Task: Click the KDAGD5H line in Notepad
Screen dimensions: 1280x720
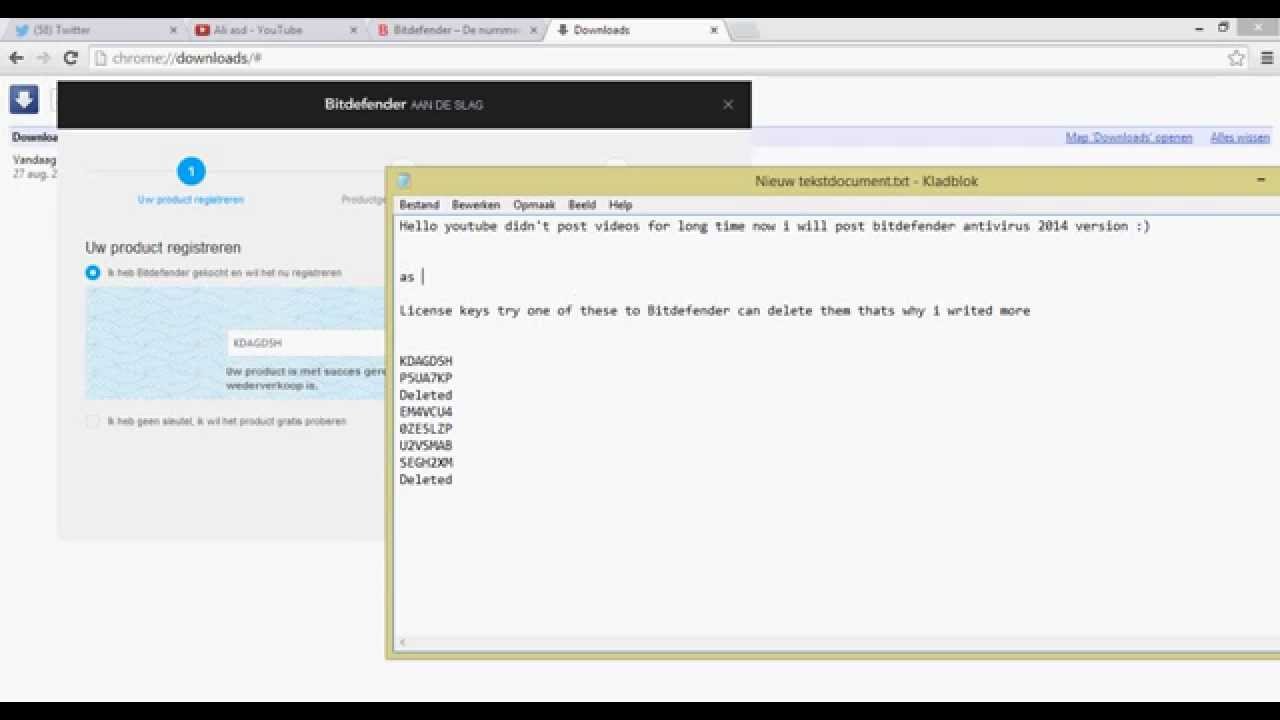Action: pos(426,361)
